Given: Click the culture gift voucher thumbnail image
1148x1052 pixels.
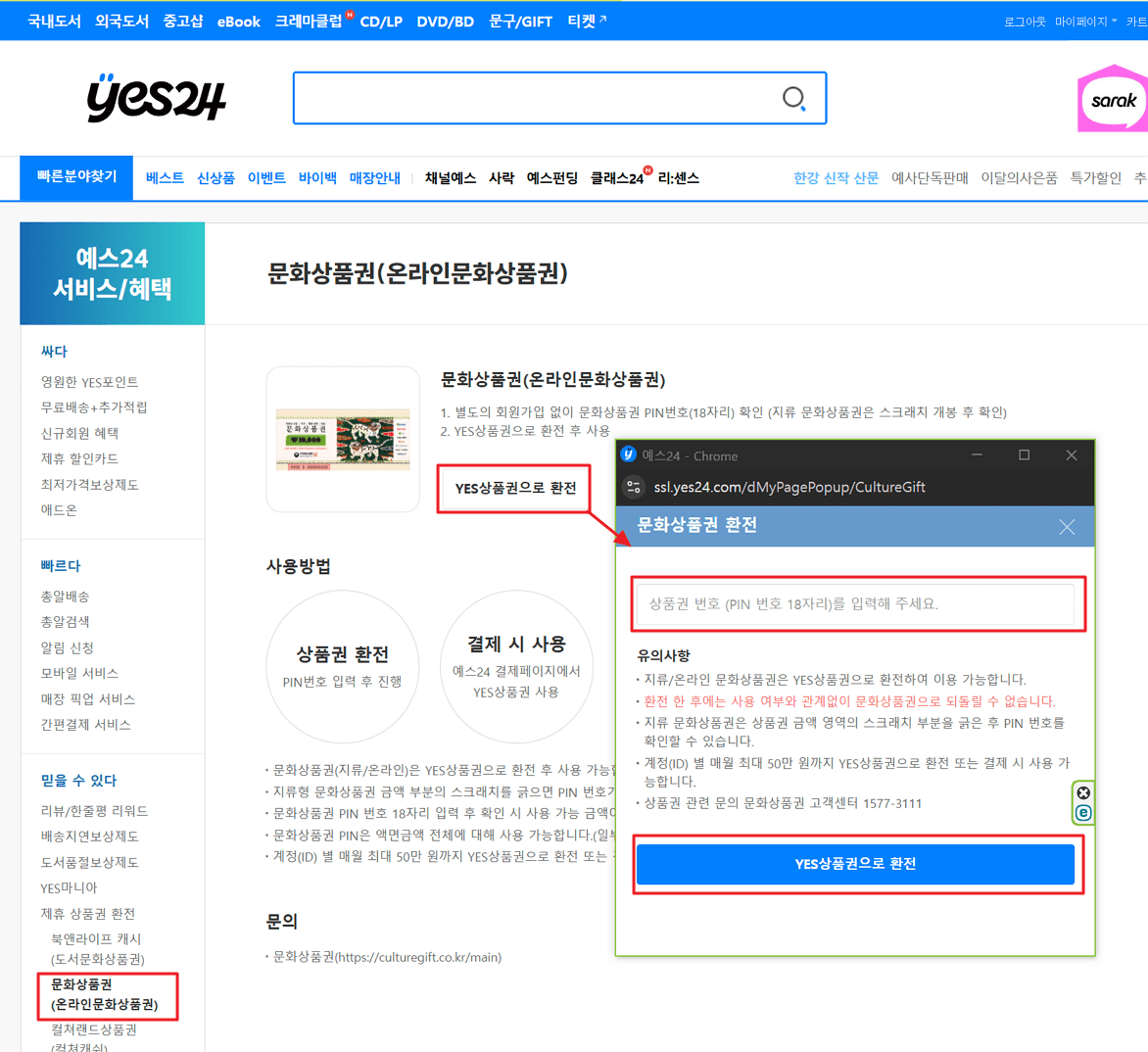Looking at the screenshot, I should coord(342,438).
